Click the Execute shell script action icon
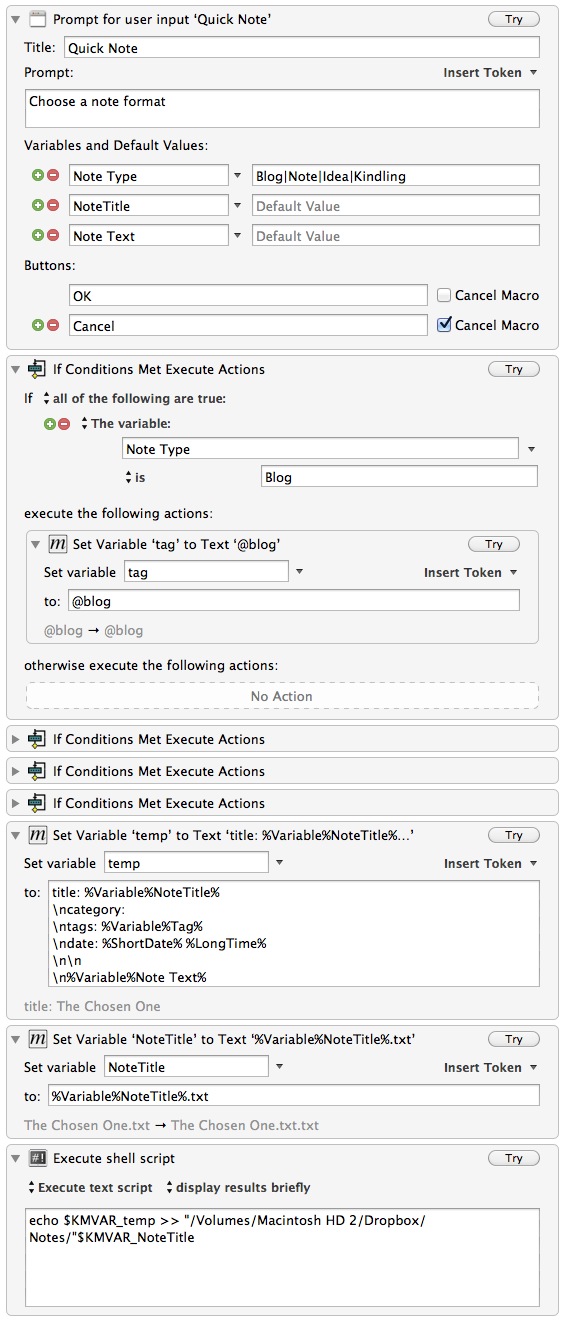 coord(38,1158)
